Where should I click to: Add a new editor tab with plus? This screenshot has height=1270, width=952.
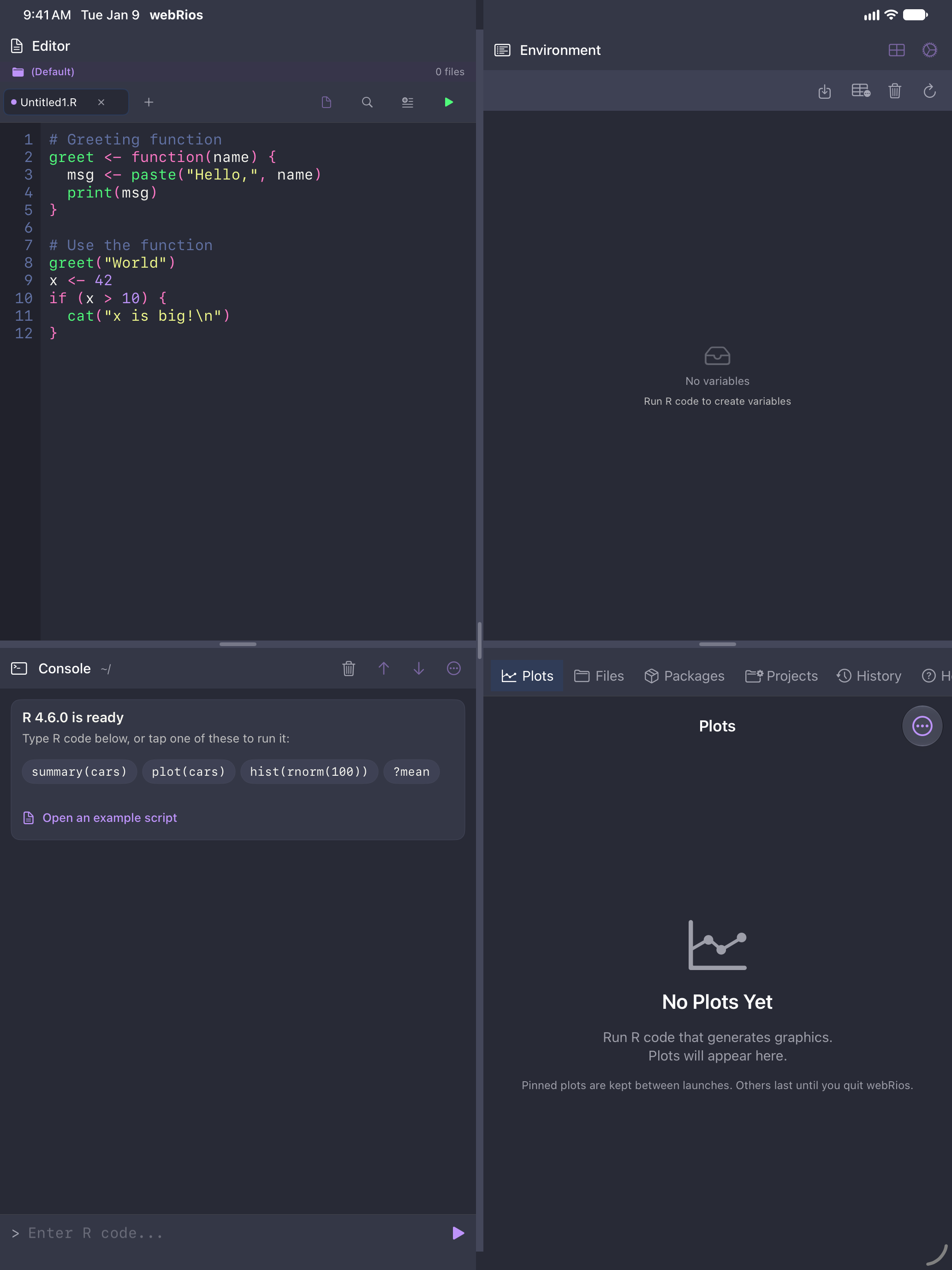(x=149, y=102)
